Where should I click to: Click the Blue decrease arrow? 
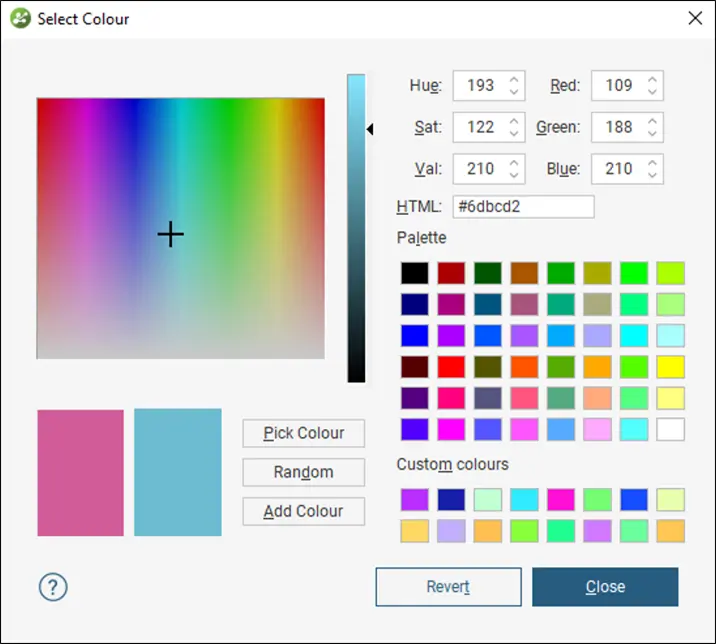[x=653, y=175]
